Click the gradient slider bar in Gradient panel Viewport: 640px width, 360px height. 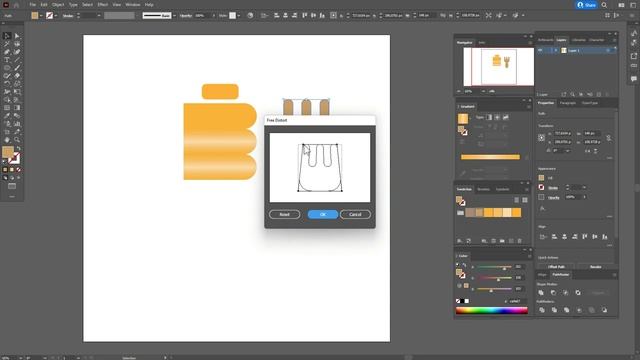490,157
